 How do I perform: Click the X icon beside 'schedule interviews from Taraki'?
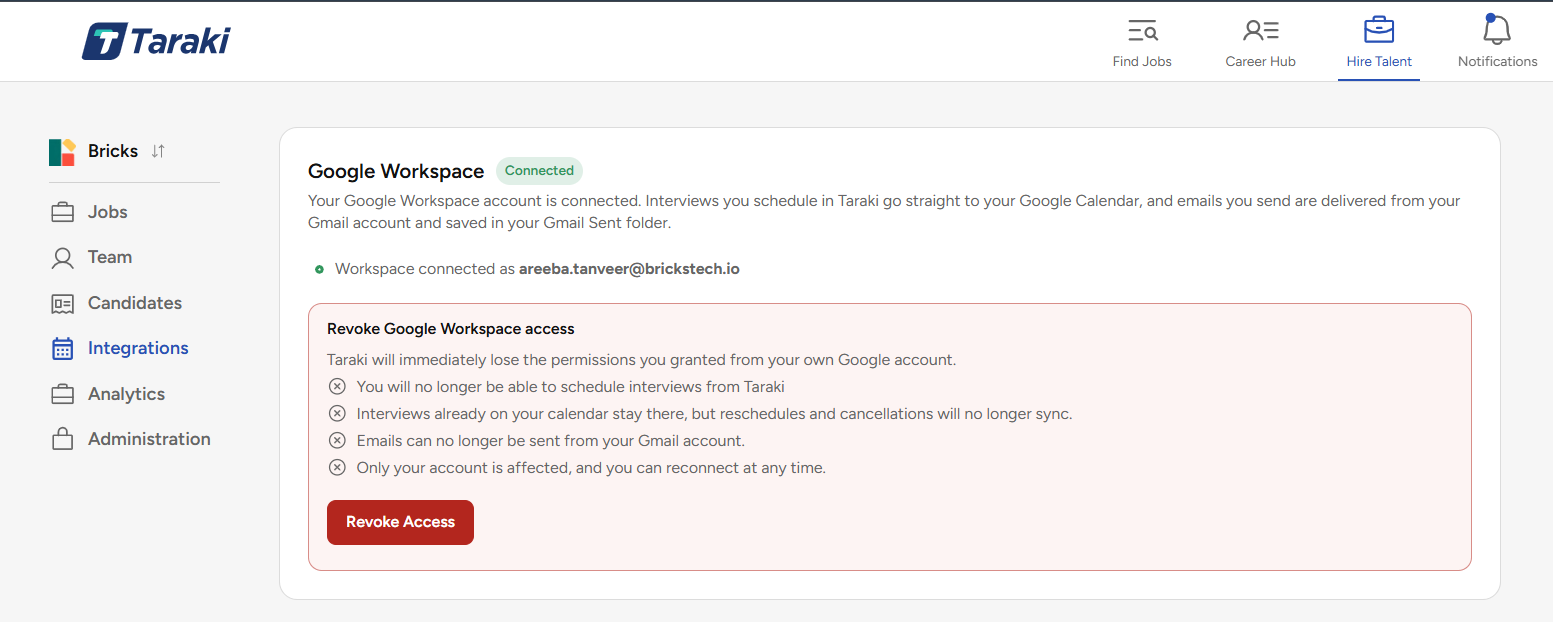coord(337,387)
